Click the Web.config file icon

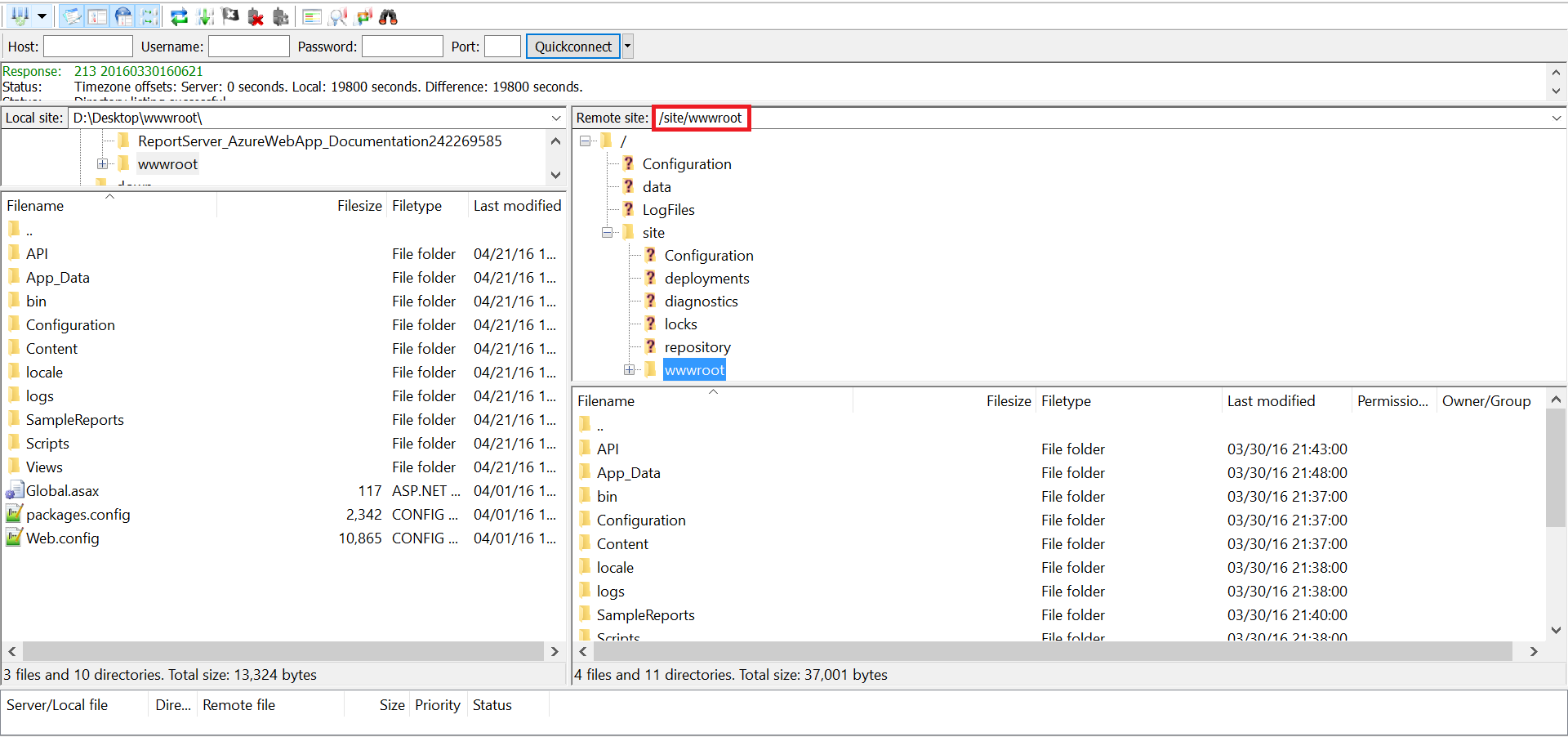pos(15,538)
